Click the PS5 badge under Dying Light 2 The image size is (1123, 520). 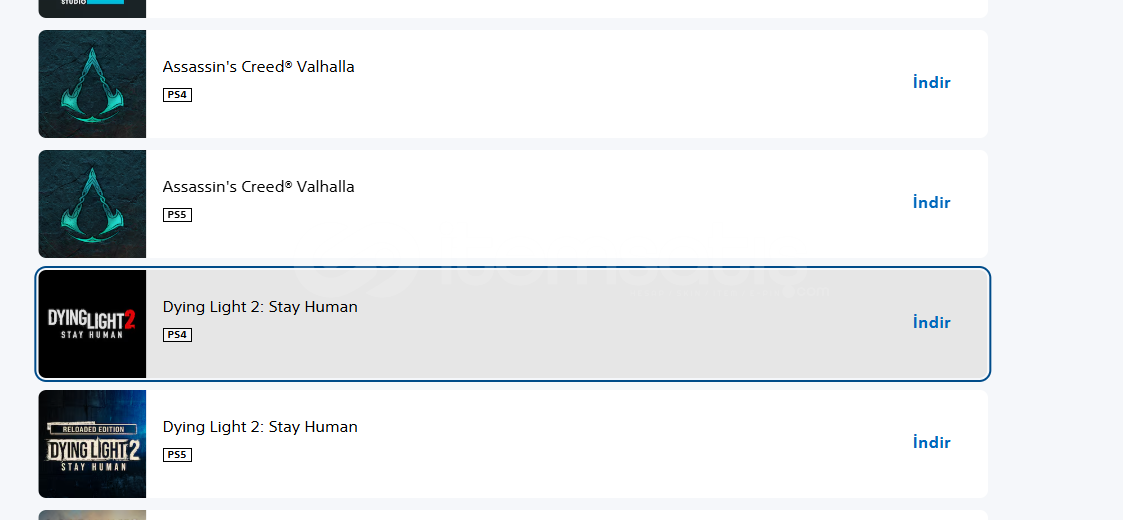click(177, 455)
